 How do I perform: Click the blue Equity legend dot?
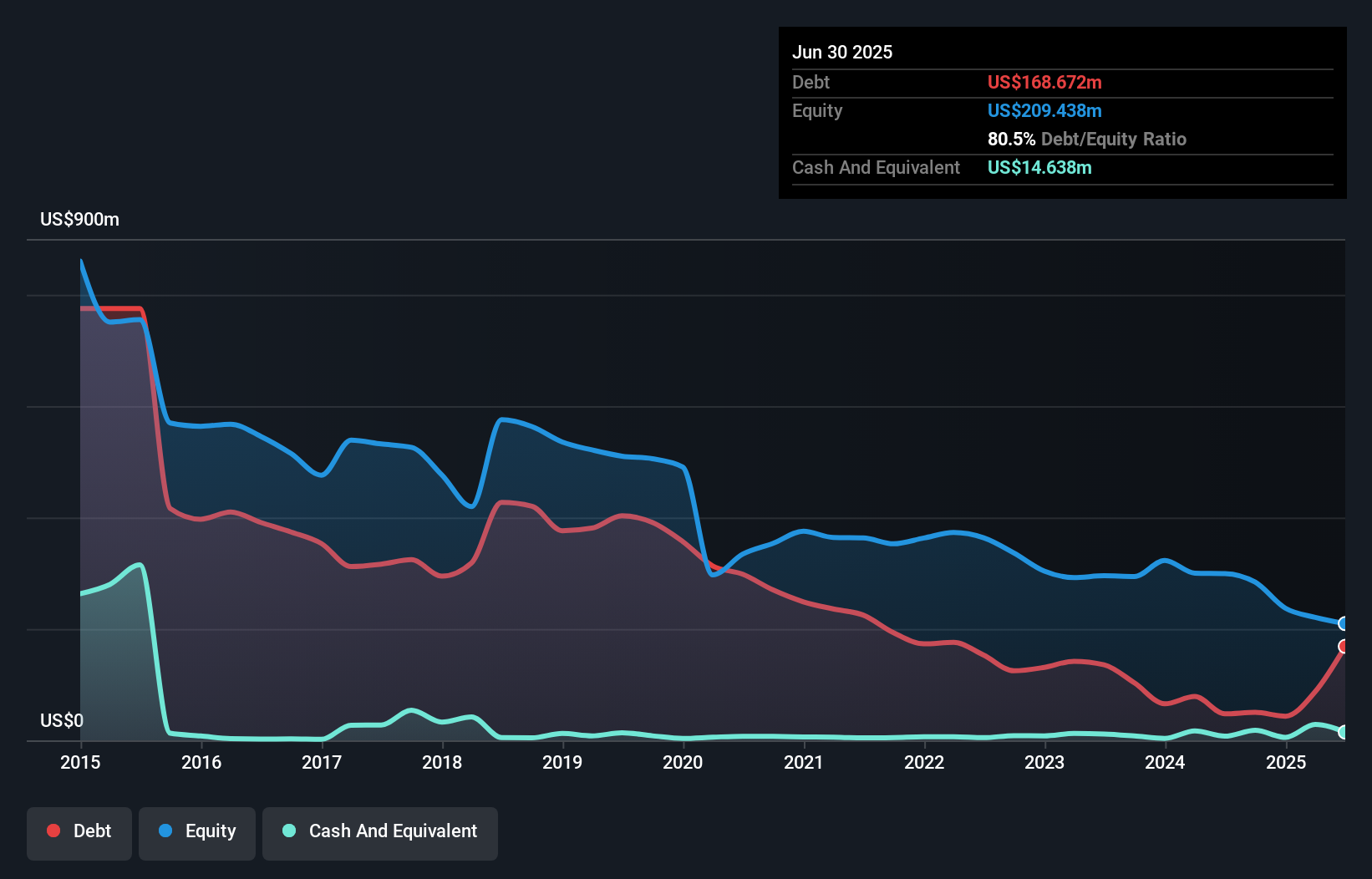tap(165, 831)
